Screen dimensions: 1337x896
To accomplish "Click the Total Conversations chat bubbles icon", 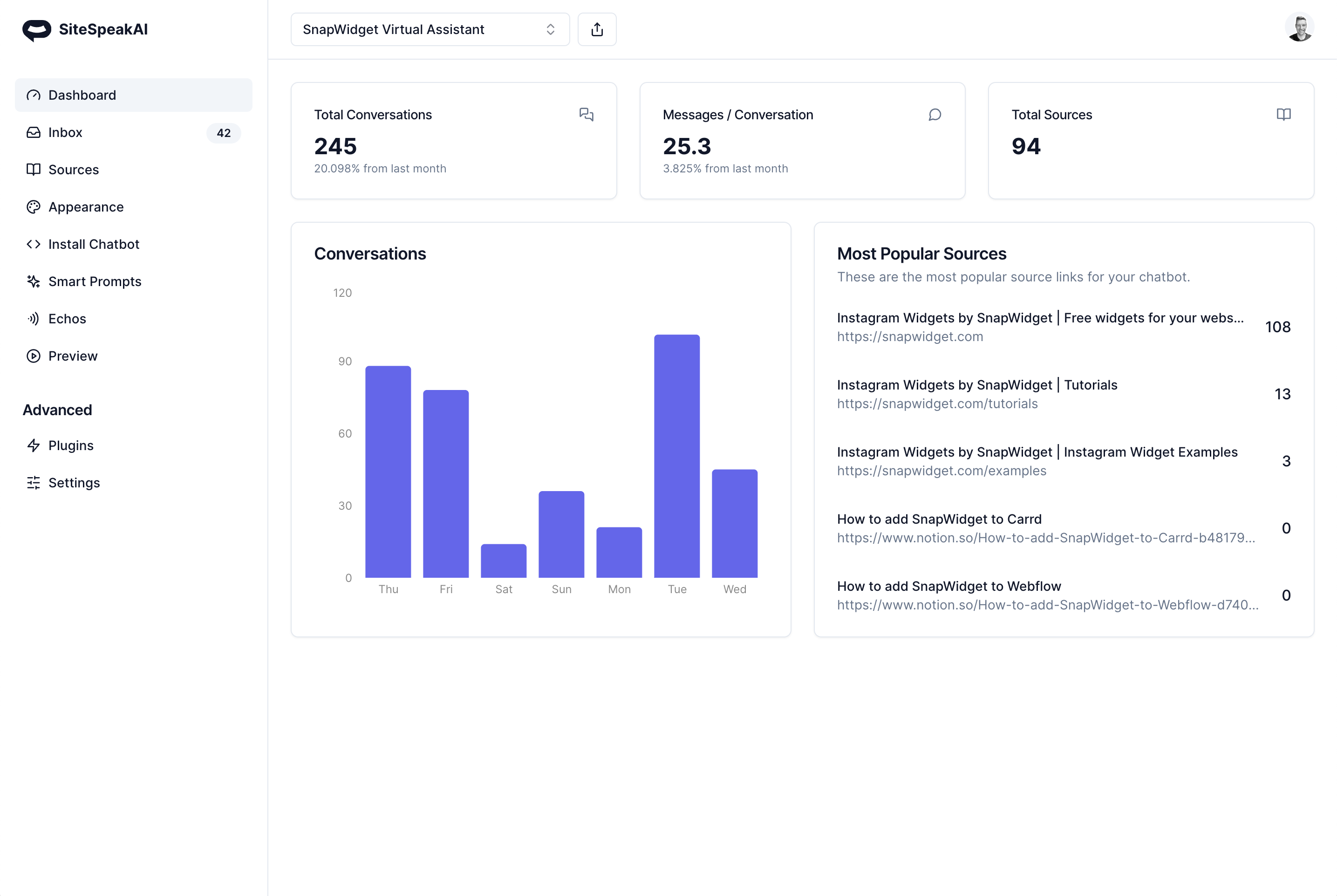I will click(586, 114).
